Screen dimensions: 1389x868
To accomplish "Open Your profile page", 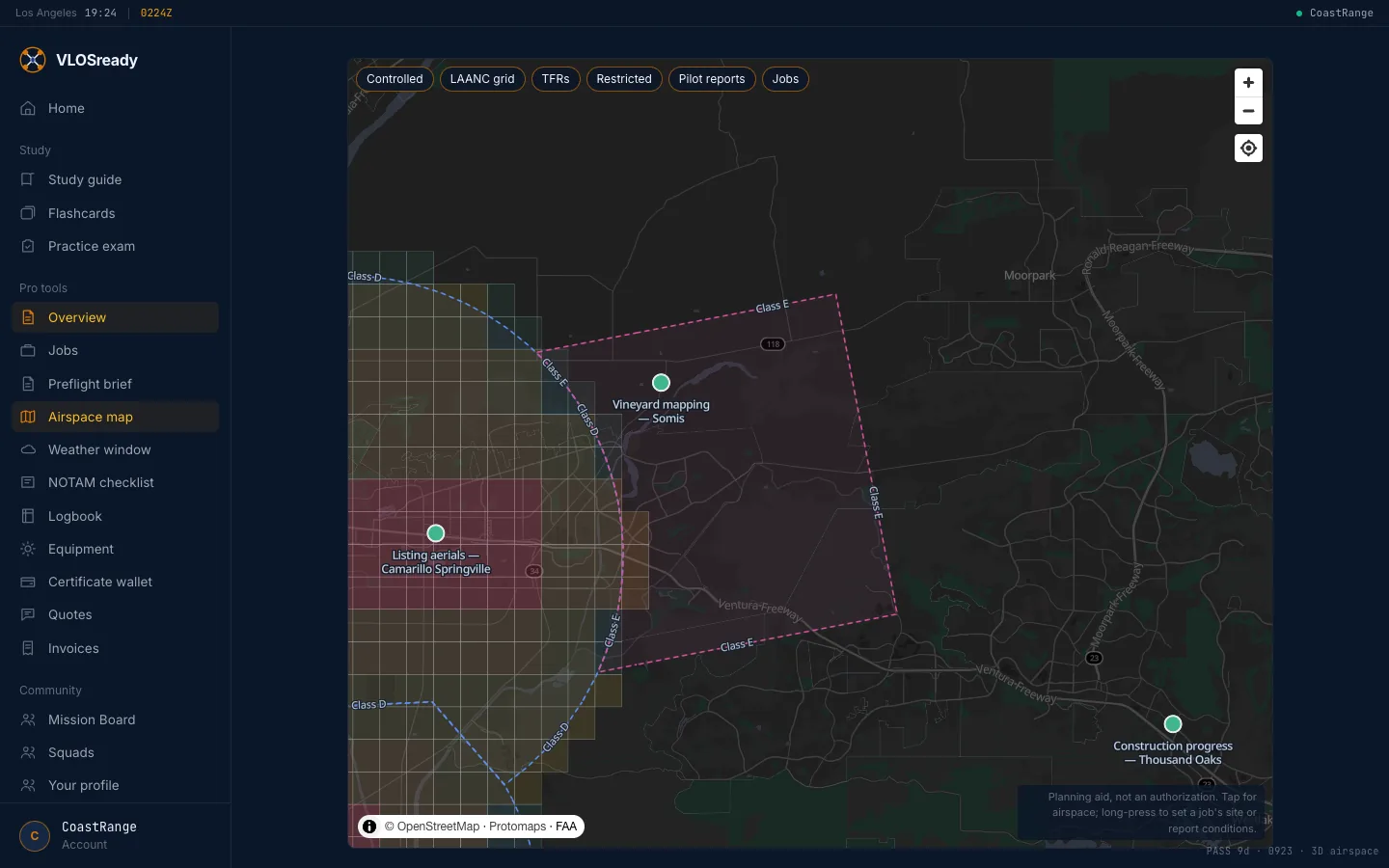I will [115, 785].
